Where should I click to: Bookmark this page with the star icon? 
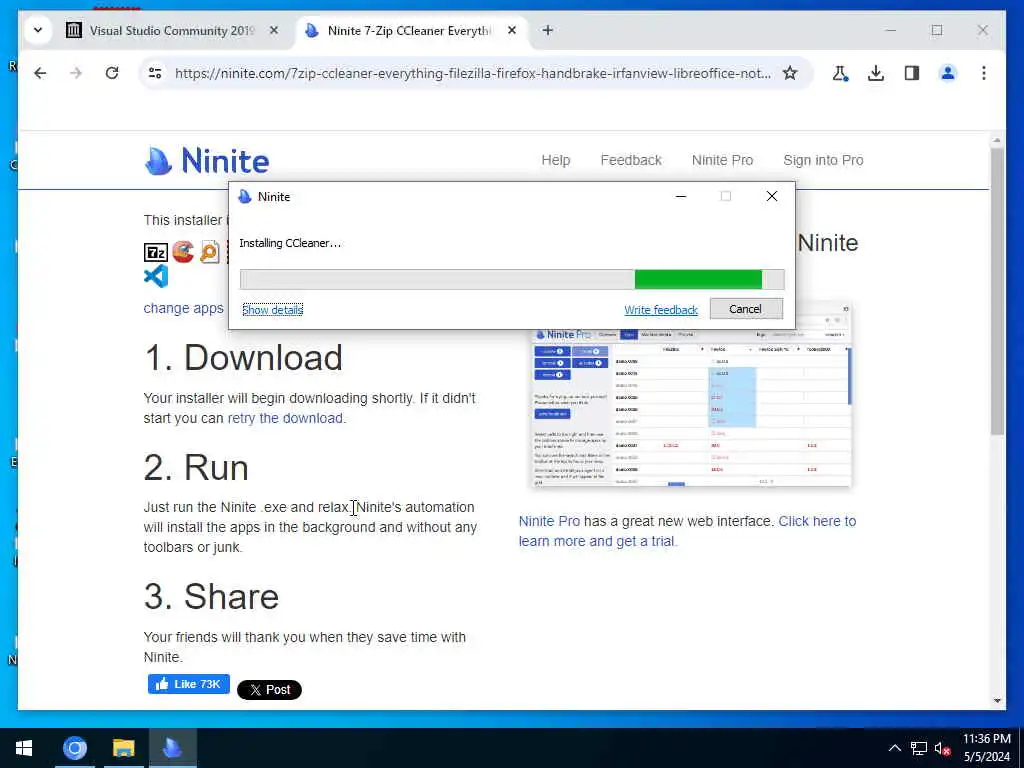tap(790, 73)
